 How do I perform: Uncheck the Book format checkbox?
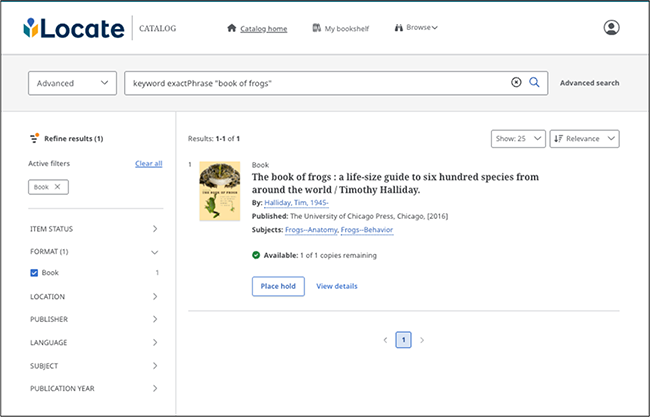pyautogui.click(x=34, y=273)
